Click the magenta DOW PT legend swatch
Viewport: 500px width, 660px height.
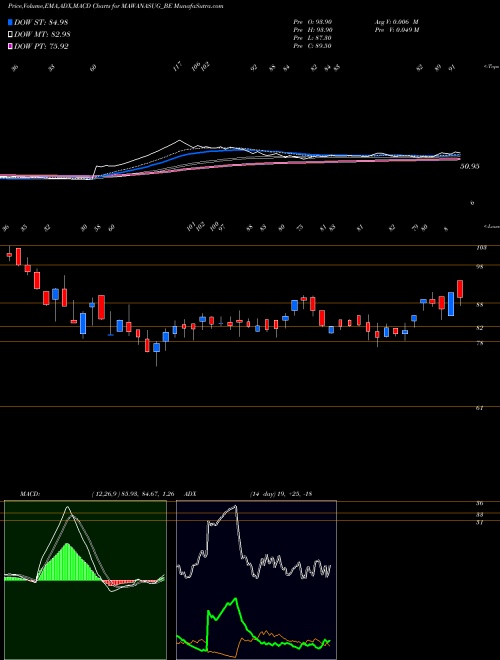click(11, 46)
